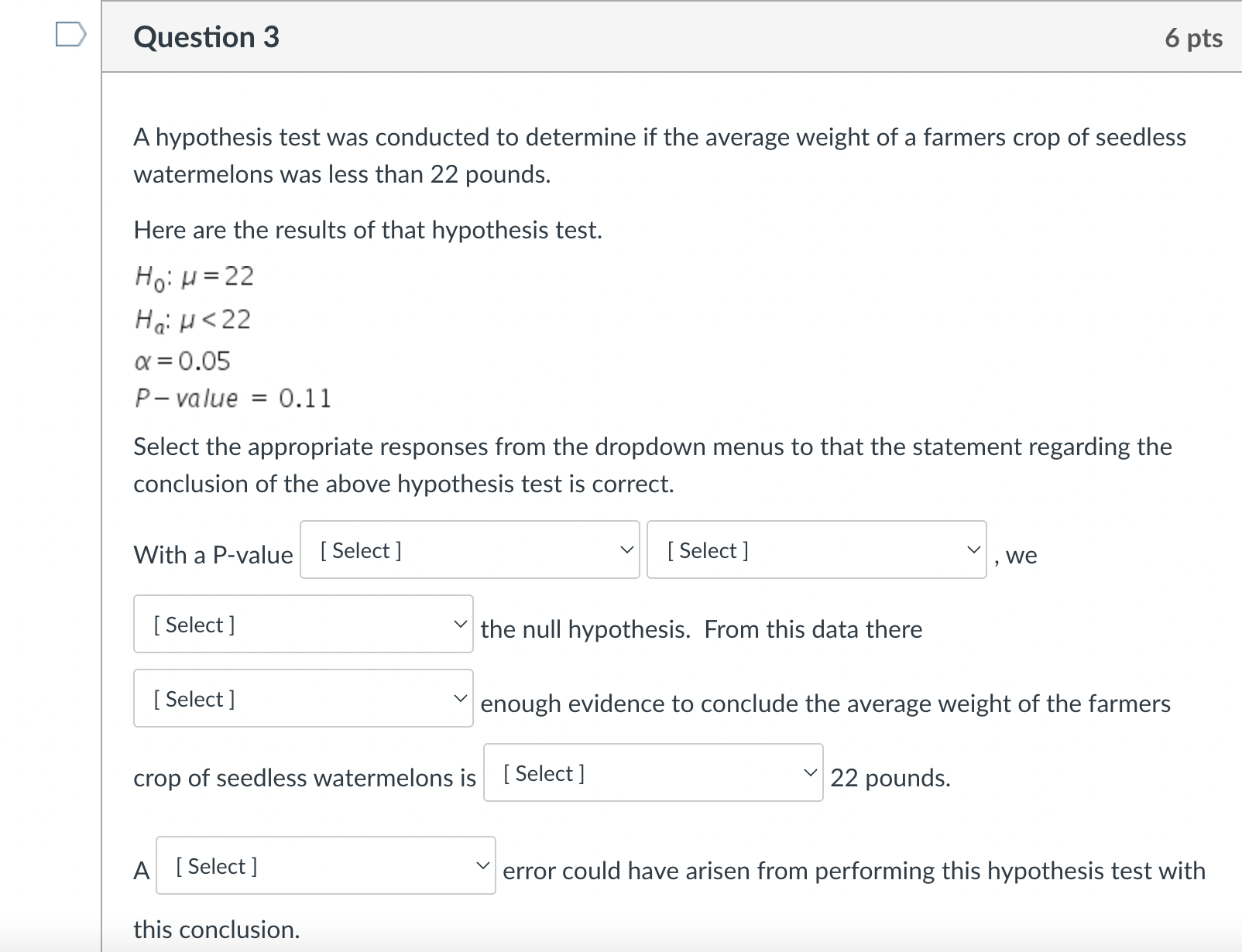Click chevron arrow of dropdown before '22 pounds.'

tap(810, 772)
